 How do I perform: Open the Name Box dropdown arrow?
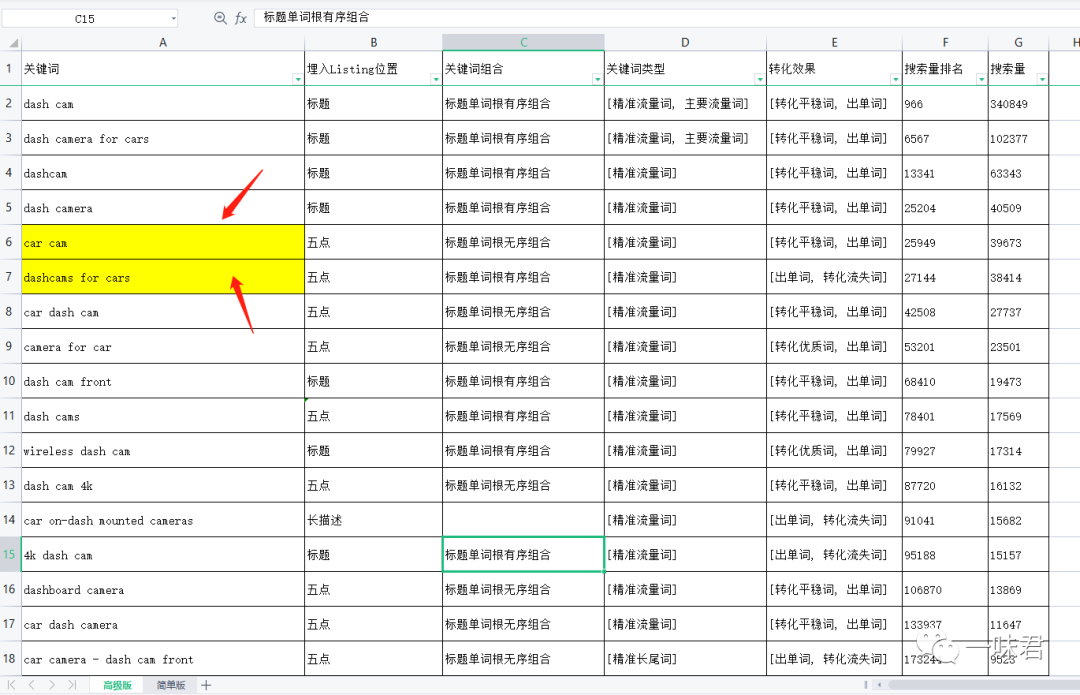(173, 18)
